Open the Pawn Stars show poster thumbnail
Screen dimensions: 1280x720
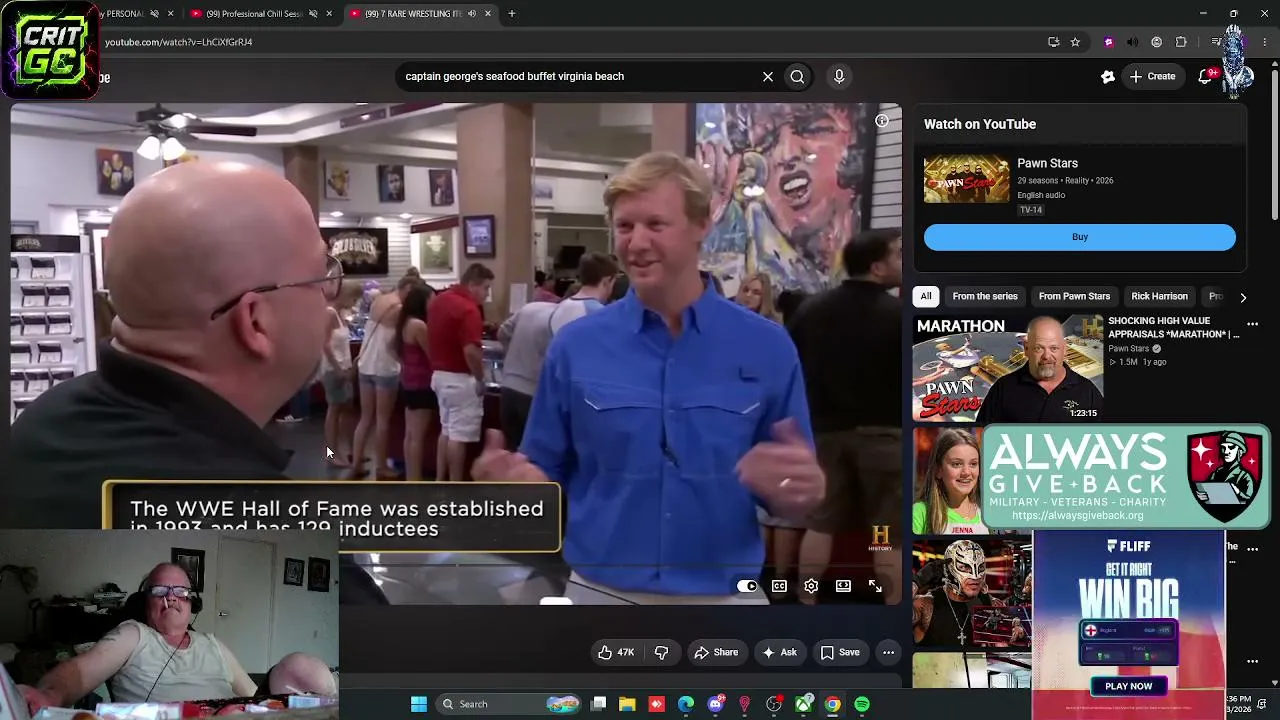click(x=966, y=179)
